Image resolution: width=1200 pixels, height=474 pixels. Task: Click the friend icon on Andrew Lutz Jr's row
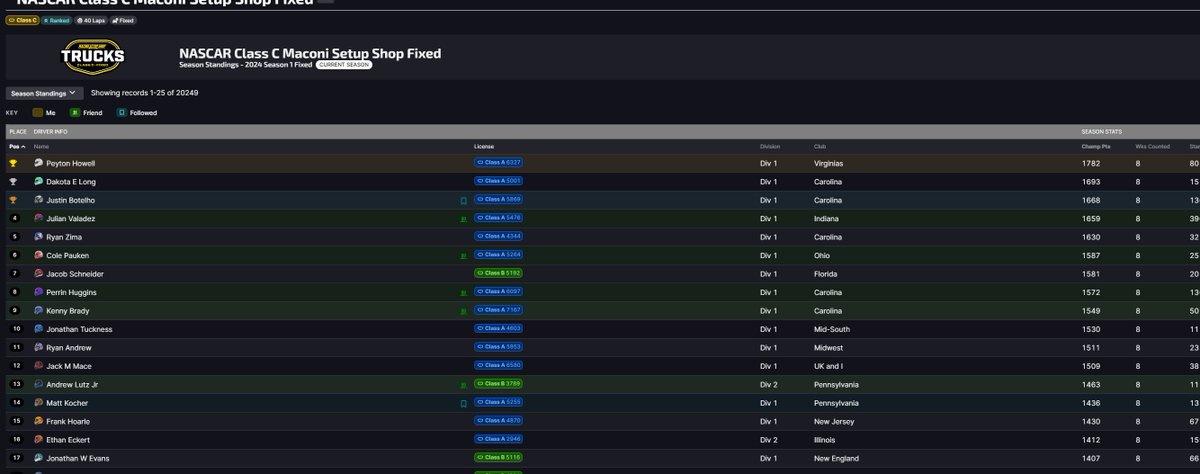[x=463, y=384]
